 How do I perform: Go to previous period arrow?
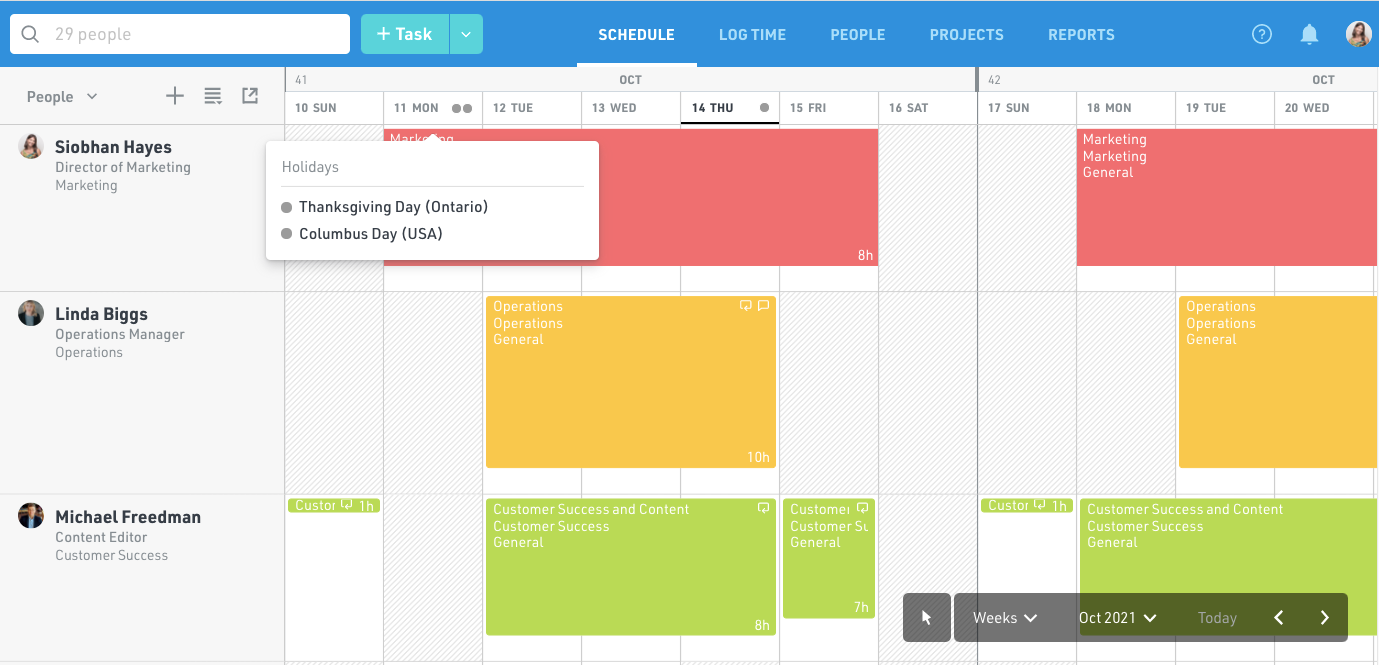coord(1279,618)
